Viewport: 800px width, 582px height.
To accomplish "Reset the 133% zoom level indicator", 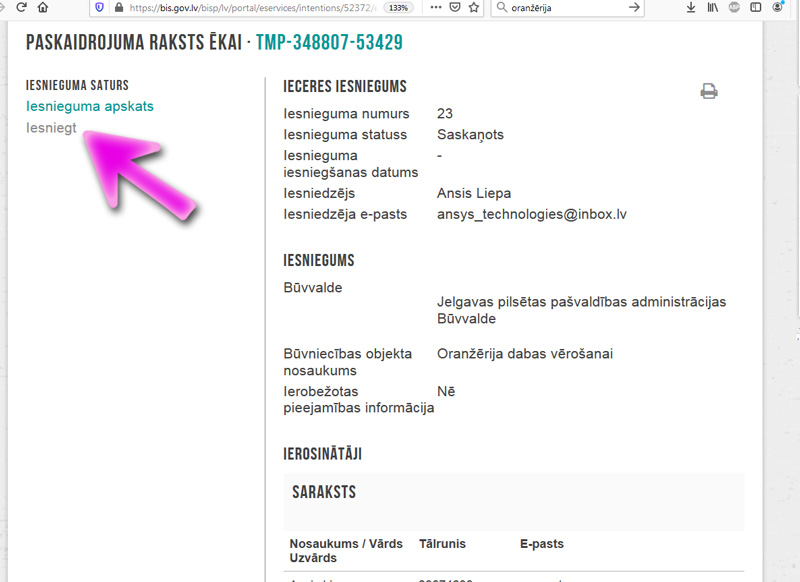I will click(x=399, y=7).
